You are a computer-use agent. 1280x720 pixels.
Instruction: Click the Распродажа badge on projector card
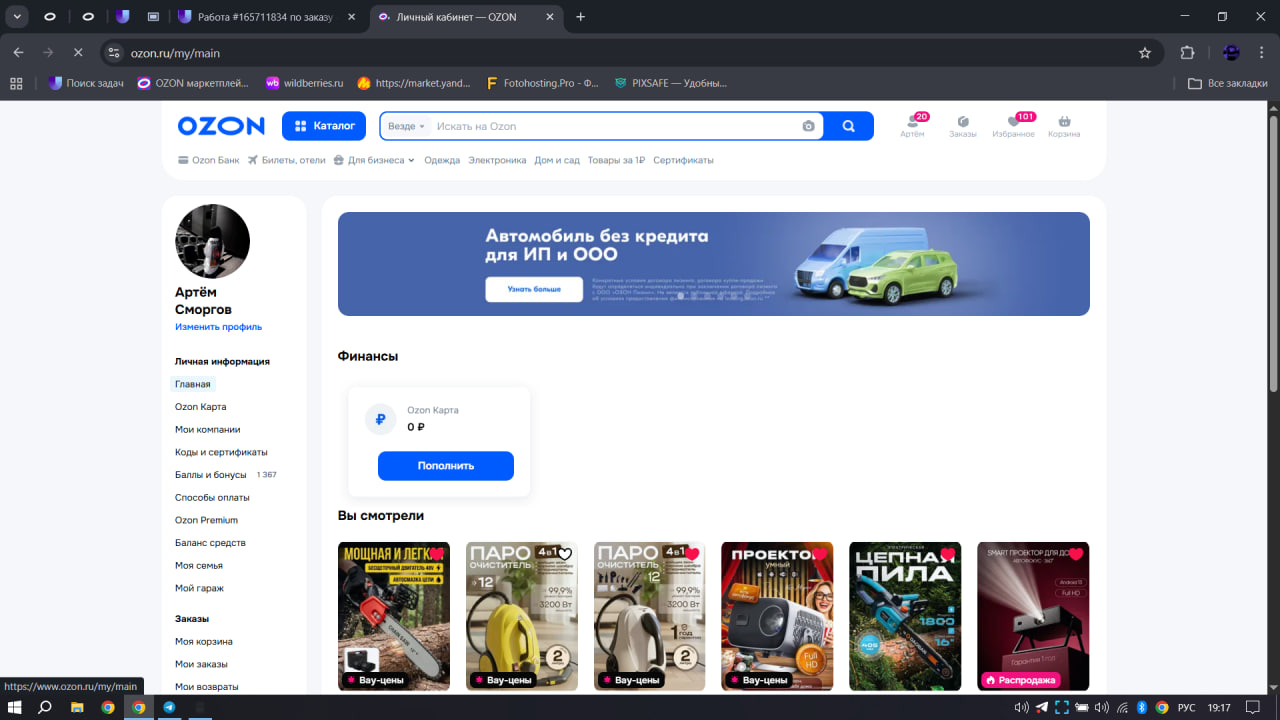click(x=1021, y=680)
